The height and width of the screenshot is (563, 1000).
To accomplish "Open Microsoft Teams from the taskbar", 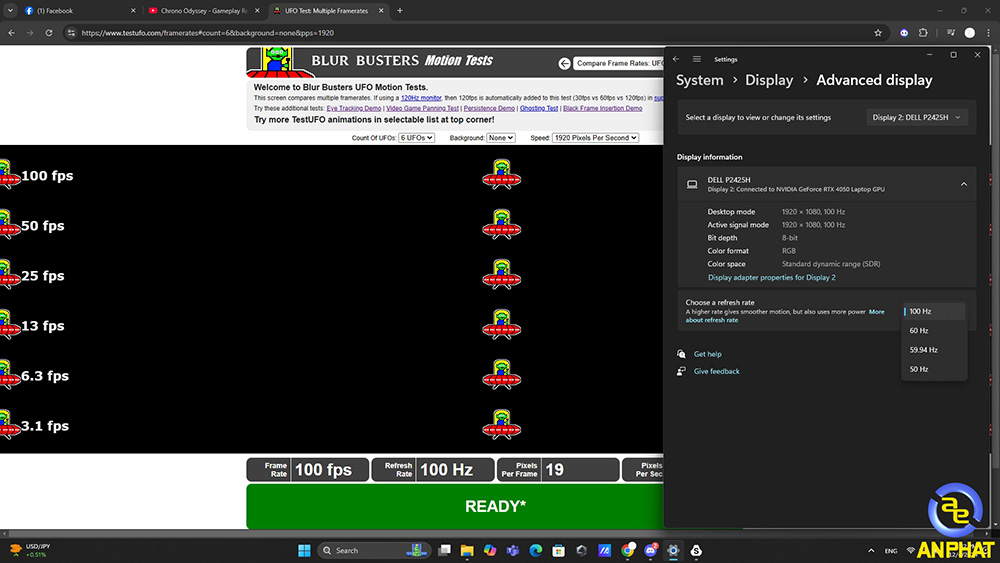I will (513, 550).
